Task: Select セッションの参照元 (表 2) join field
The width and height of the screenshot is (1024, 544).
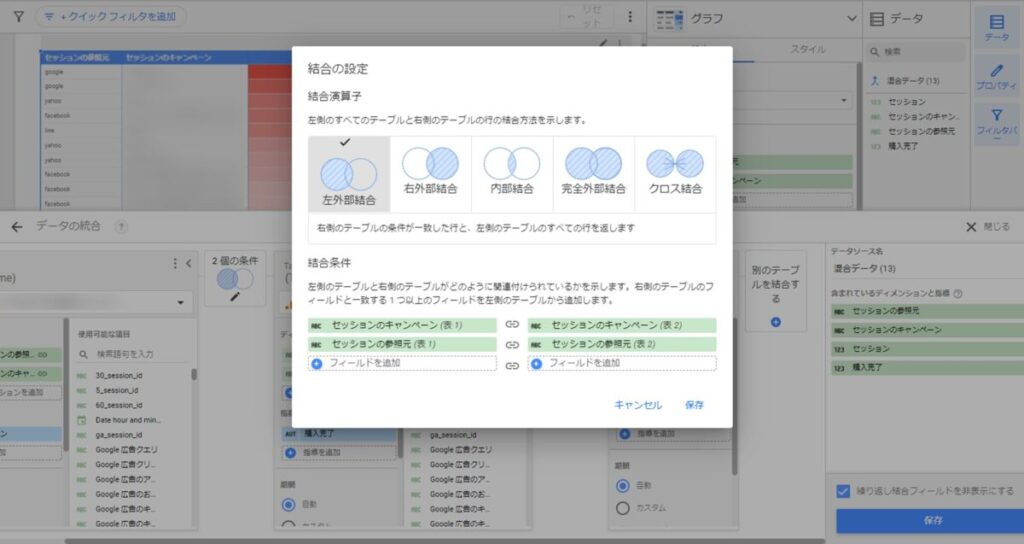Action: coord(622,344)
